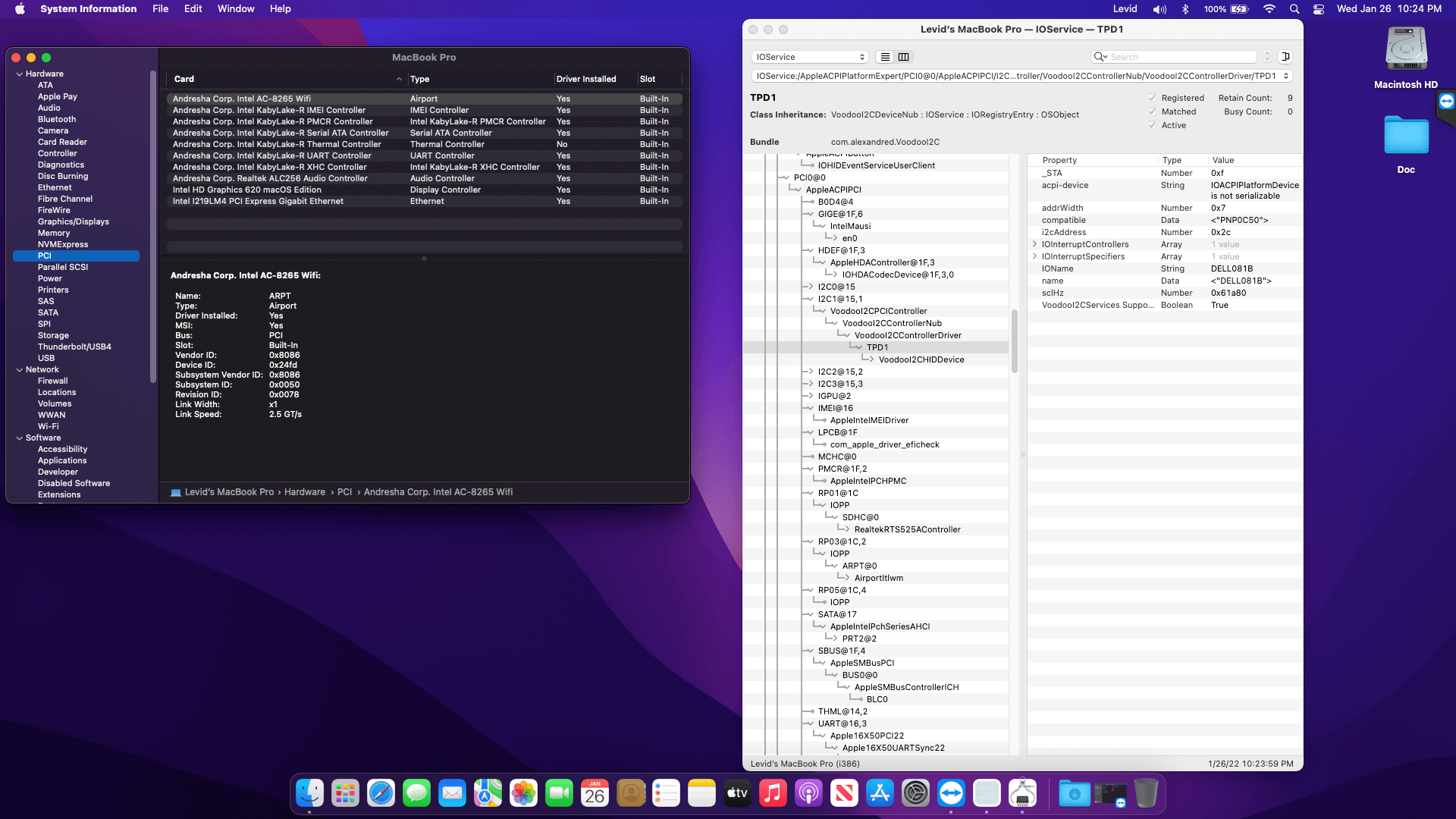1456x819 pixels.
Task: Open Launchpad in the Dock
Action: [x=345, y=793]
